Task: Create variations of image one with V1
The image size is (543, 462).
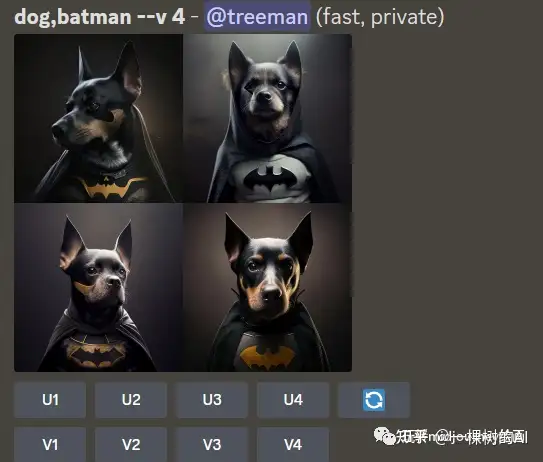Action: coord(50,445)
